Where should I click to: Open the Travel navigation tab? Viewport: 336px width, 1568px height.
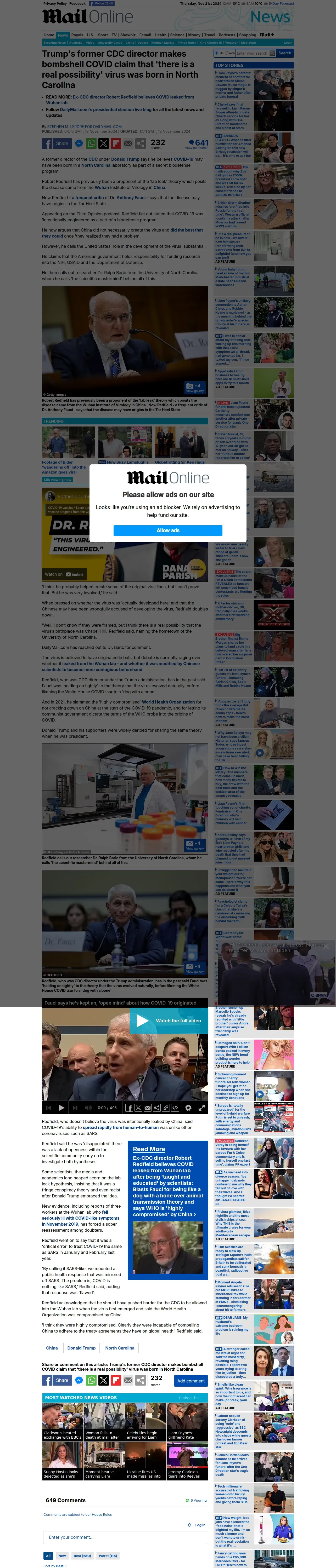tap(210, 35)
